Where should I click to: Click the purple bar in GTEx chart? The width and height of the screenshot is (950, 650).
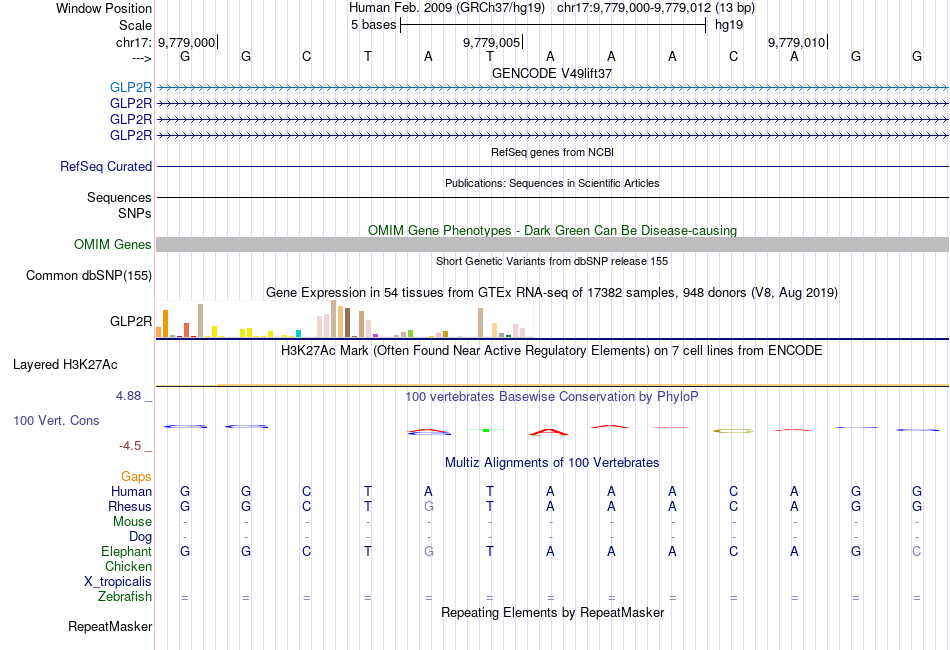coord(376,336)
